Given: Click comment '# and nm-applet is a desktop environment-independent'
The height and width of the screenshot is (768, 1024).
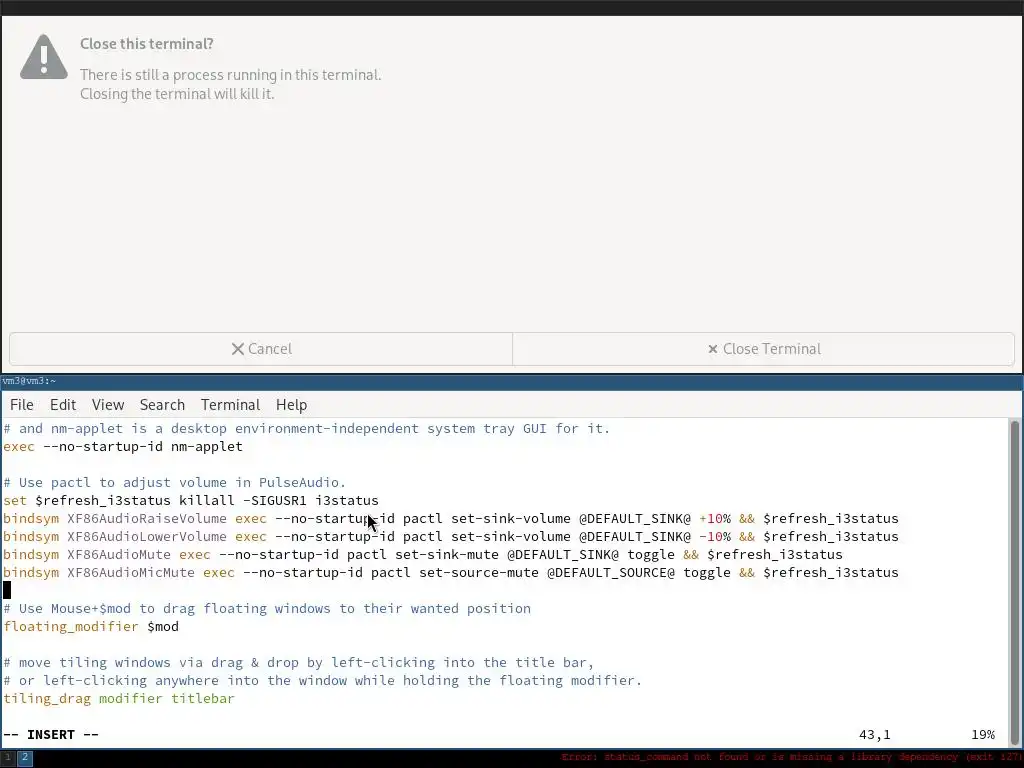Looking at the screenshot, I should [x=306, y=428].
